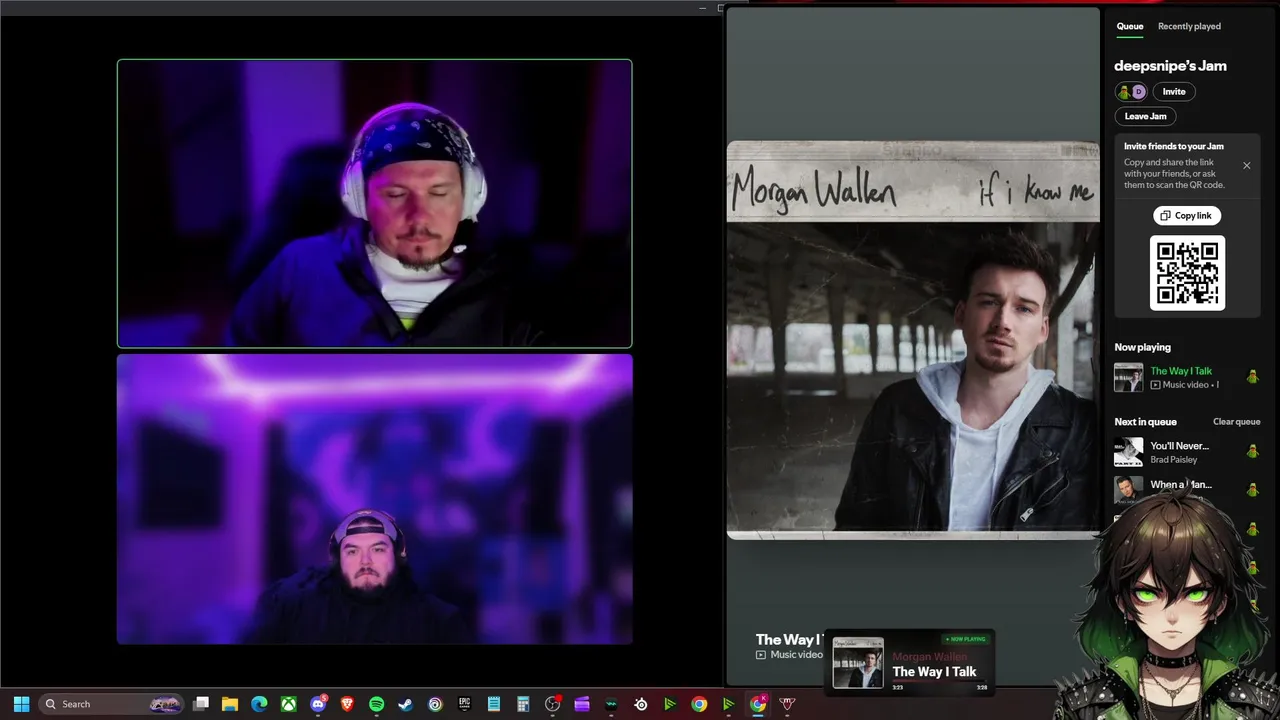
Task: Click The Way I Talk in the Now playing list
Action: [1181, 371]
